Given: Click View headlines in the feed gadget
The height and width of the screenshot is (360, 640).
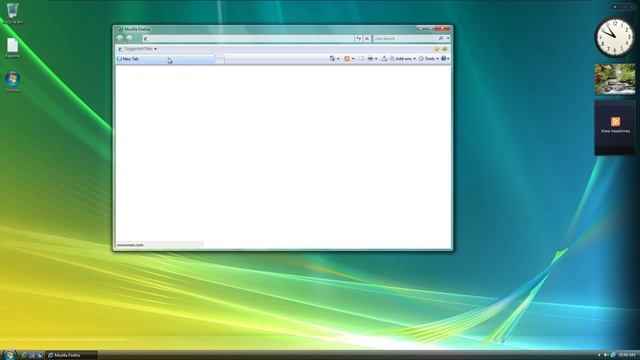Looking at the screenshot, I should [615, 131].
